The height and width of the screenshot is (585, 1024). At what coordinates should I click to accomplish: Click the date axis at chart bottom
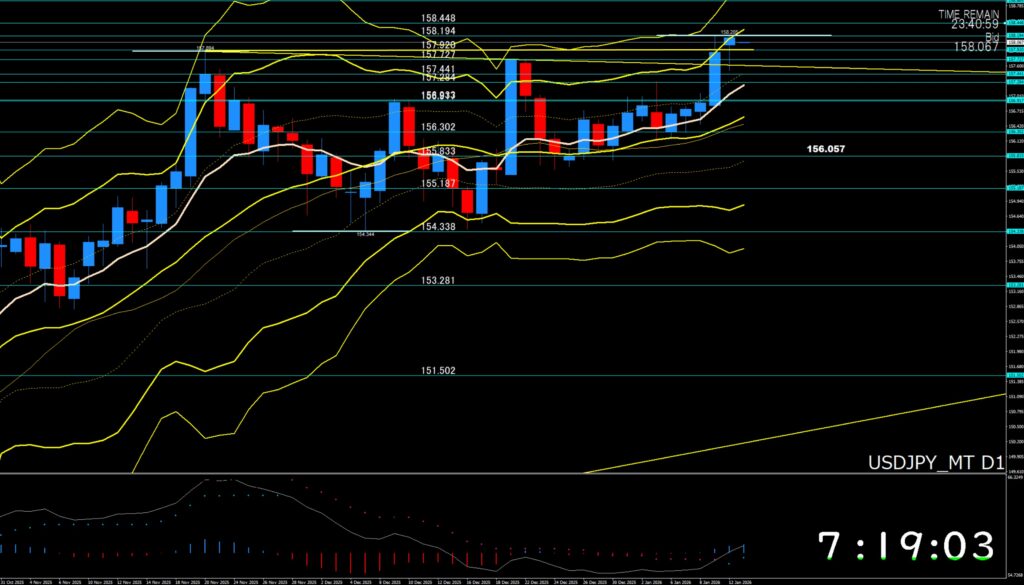pos(400,581)
